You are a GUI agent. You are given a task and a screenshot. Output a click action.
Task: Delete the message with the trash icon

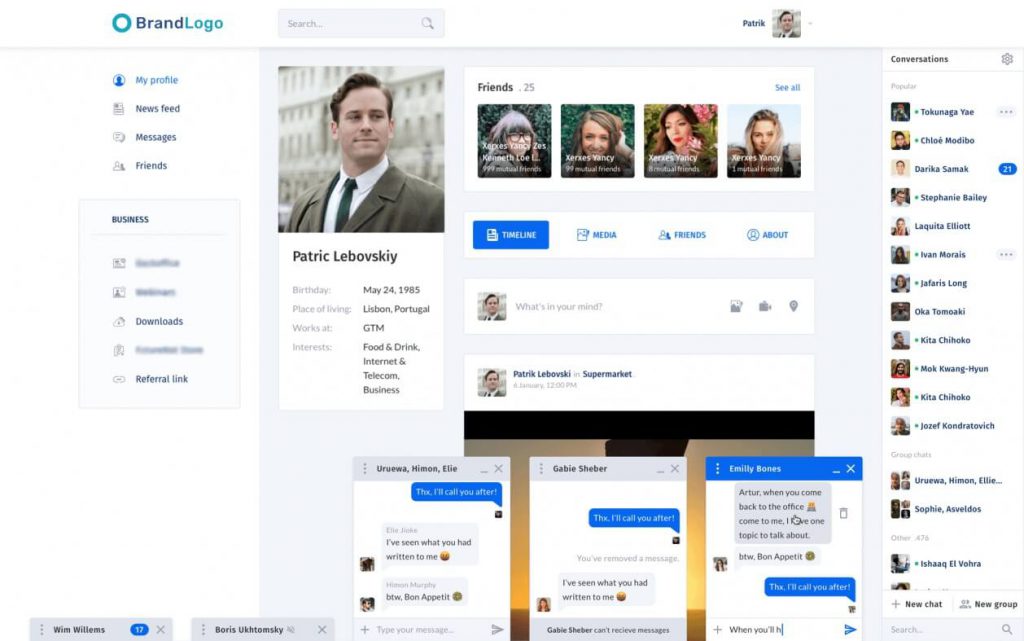843,513
